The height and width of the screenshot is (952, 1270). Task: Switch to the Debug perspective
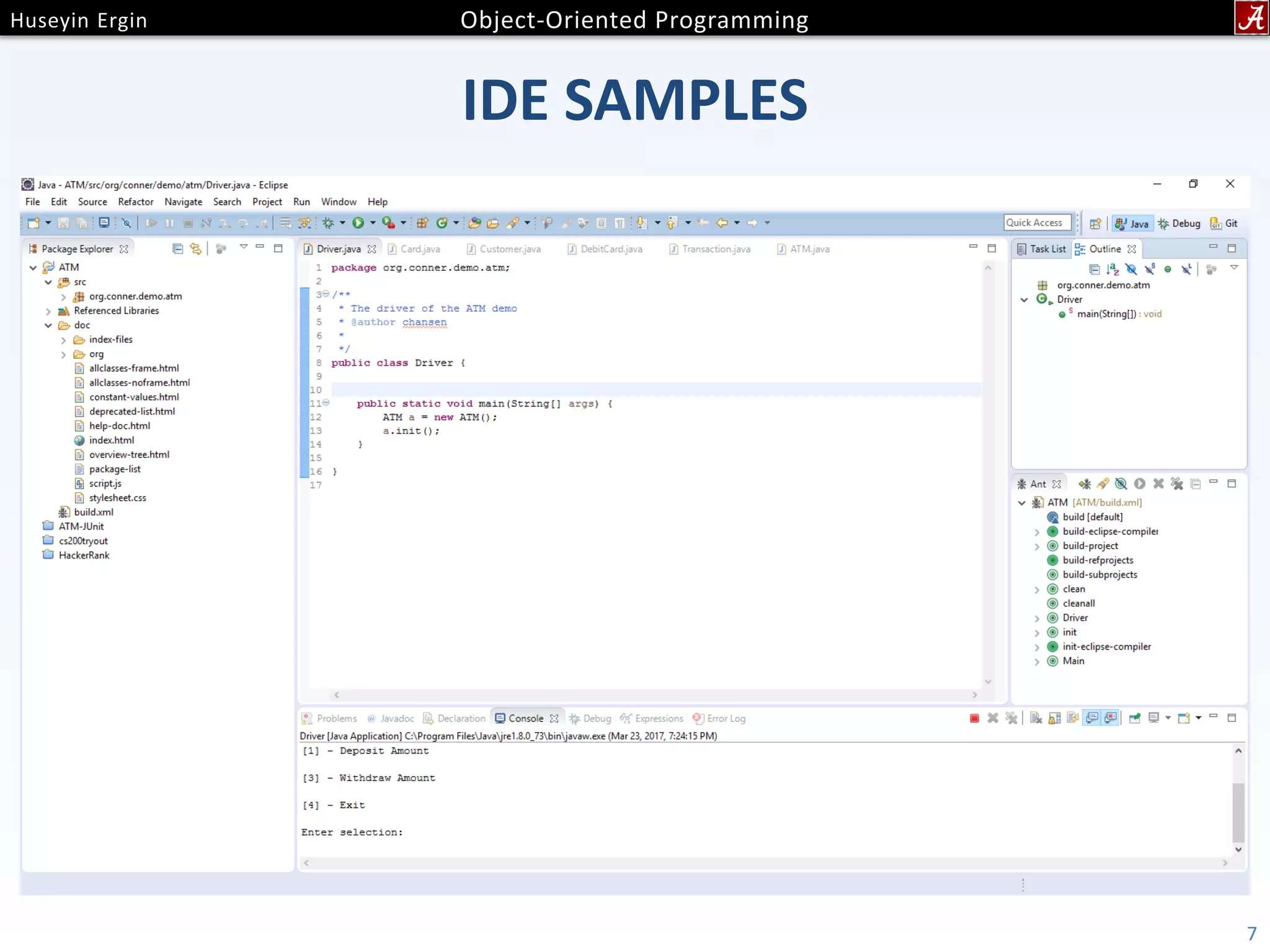click(1179, 224)
